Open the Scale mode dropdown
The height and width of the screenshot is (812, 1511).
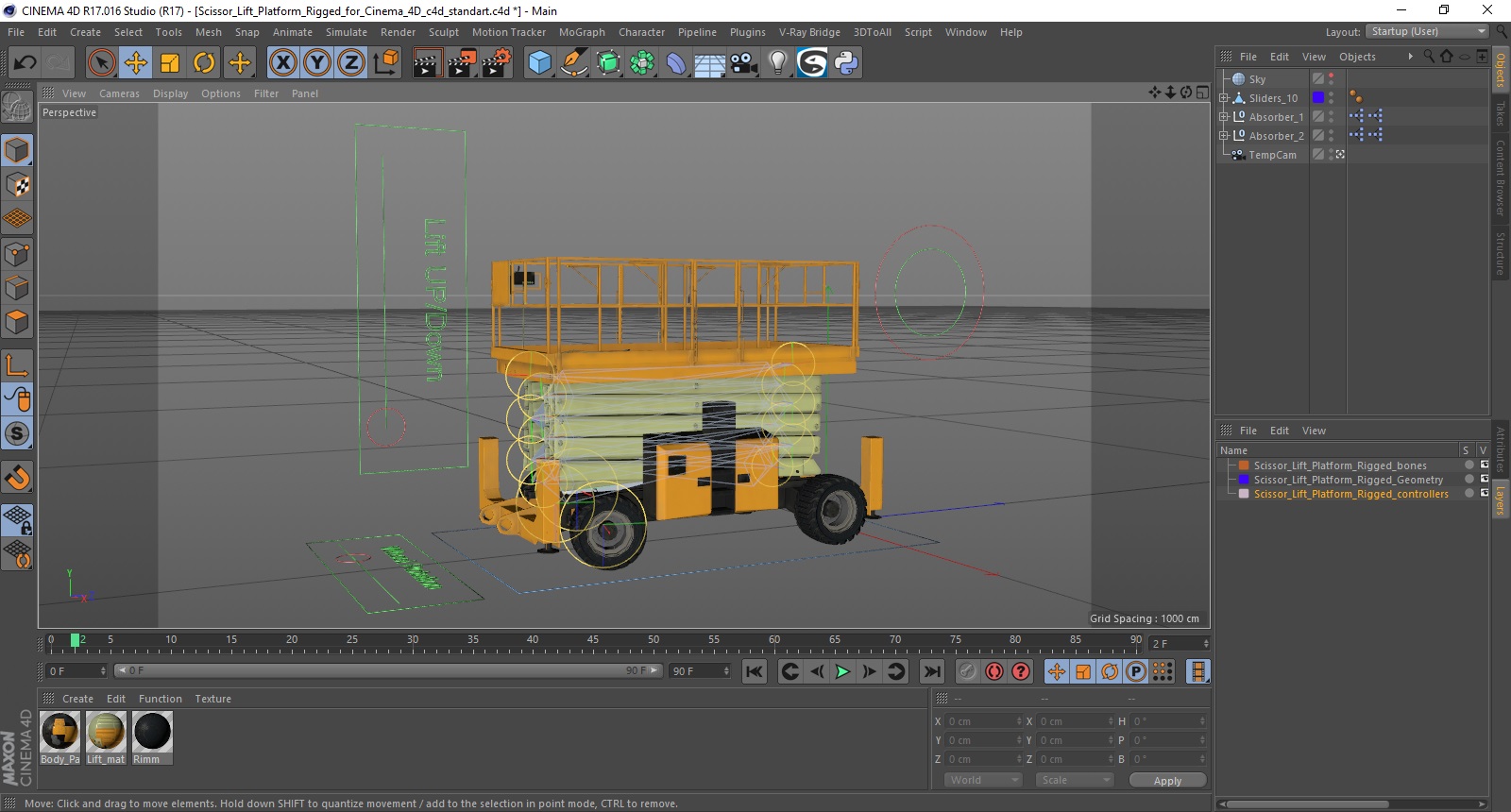[x=1075, y=780]
